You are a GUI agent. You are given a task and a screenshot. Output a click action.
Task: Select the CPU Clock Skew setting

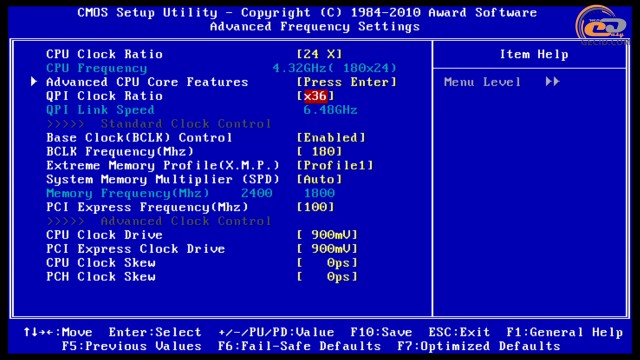(101, 262)
